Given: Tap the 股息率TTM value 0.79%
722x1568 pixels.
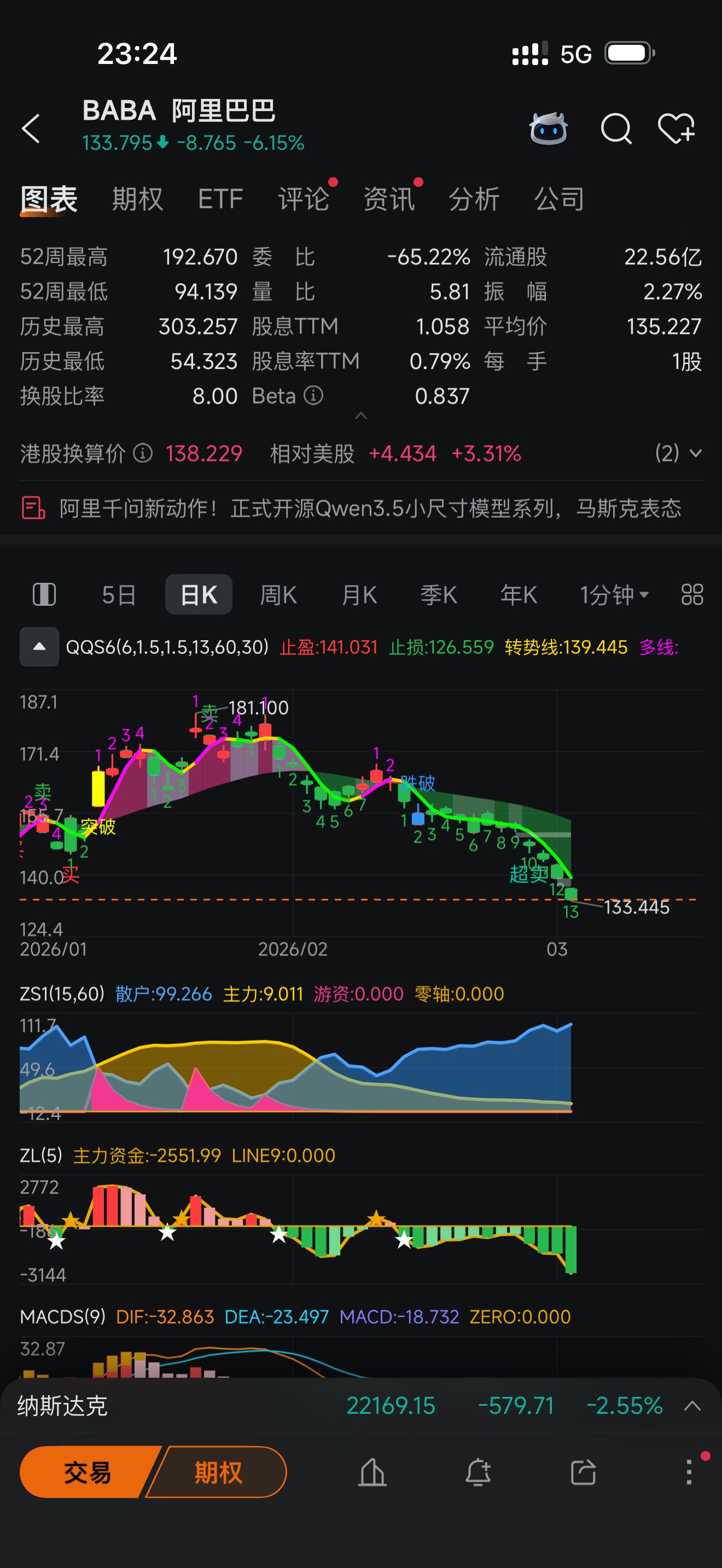Looking at the screenshot, I should click(x=440, y=361).
